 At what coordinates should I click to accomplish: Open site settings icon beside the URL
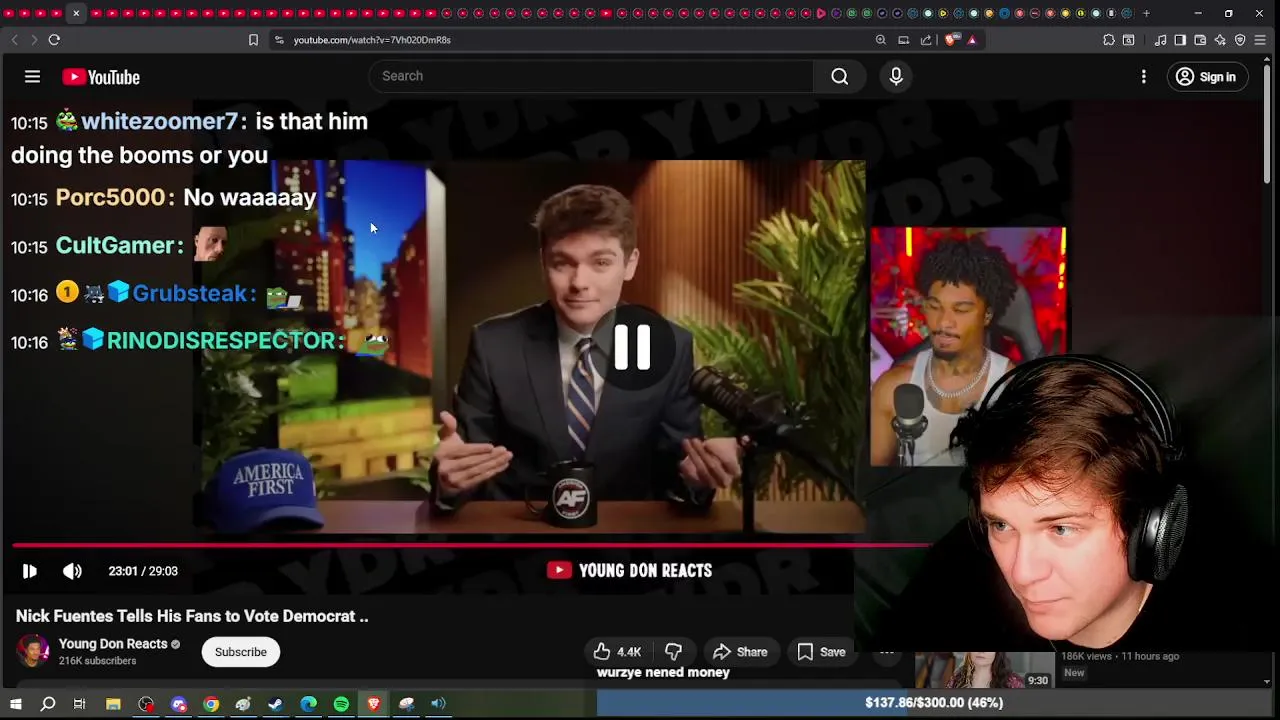279,40
